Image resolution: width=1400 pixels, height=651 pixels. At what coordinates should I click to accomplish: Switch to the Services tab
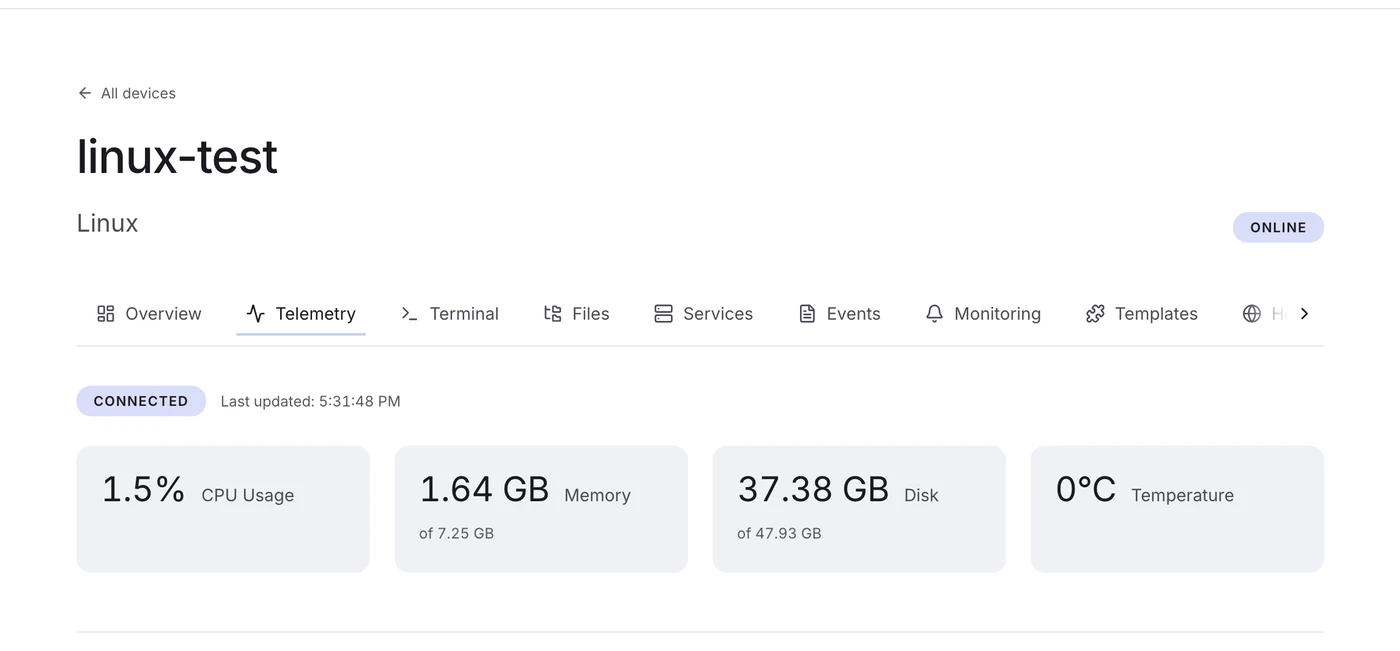(703, 314)
